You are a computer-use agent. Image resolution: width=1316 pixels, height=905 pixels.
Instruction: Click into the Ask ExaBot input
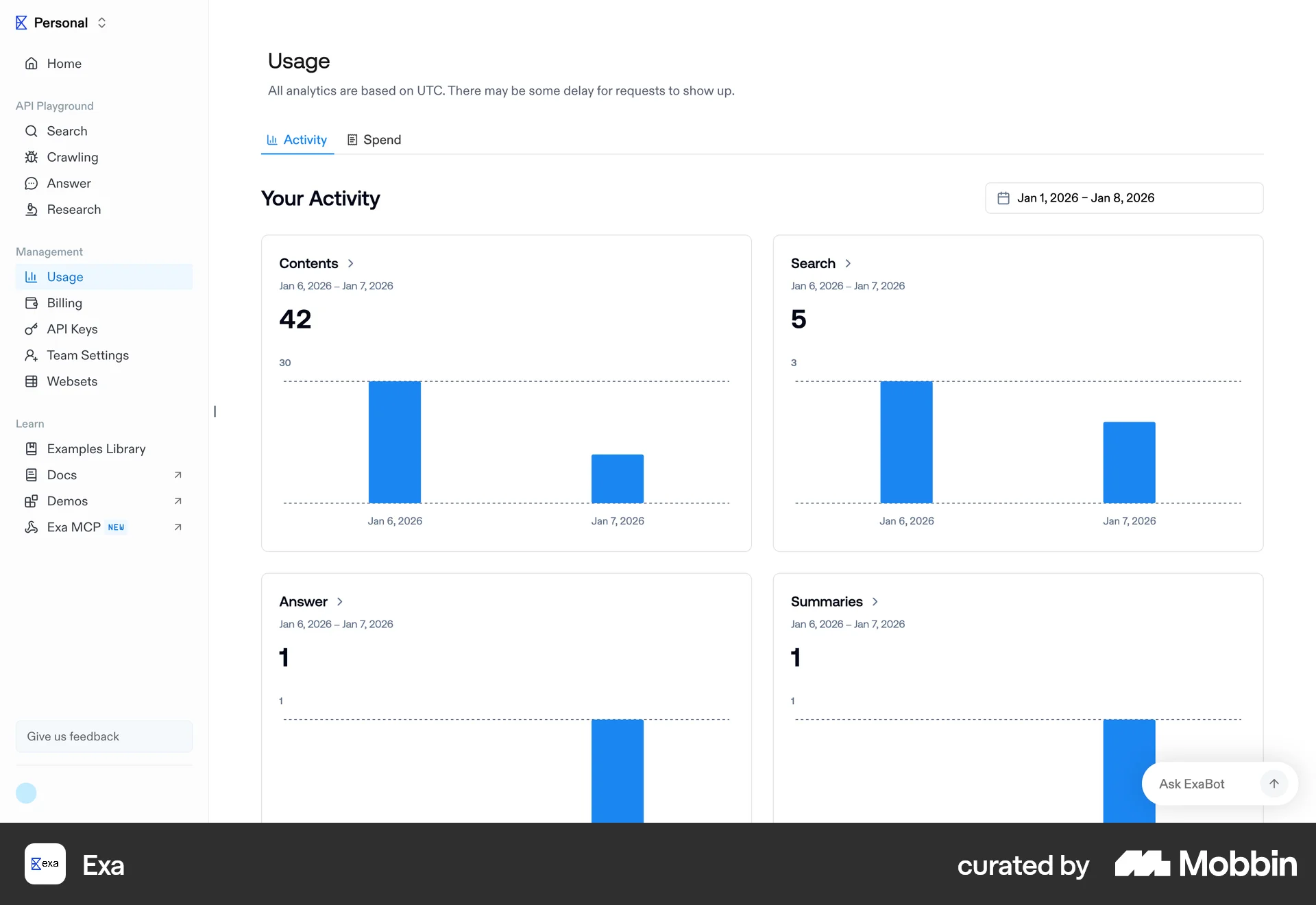(x=1203, y=784)
